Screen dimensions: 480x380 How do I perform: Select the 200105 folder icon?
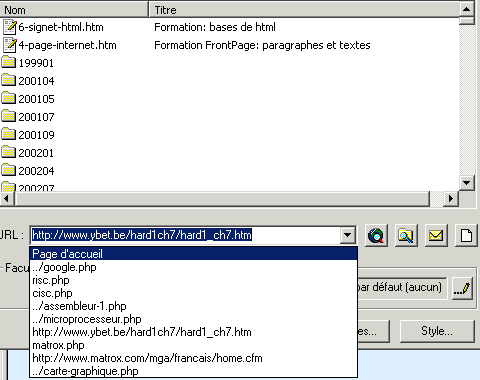(9, 98)
